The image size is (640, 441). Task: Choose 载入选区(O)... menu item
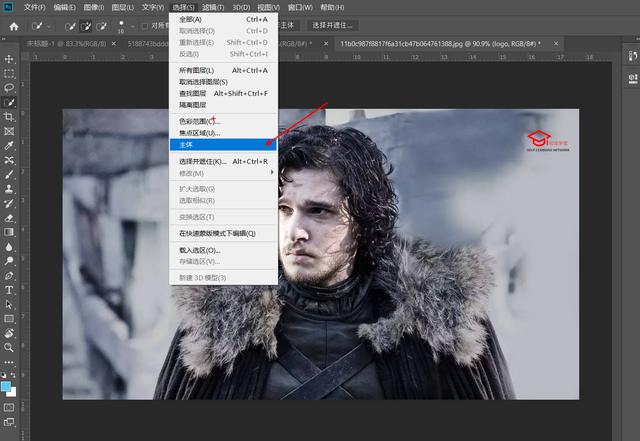(x=223, y=250)
